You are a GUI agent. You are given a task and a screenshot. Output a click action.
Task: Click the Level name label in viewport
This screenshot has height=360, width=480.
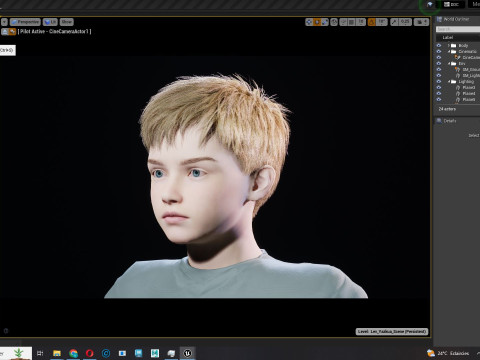pyautogui.click(x=392, y=331)
